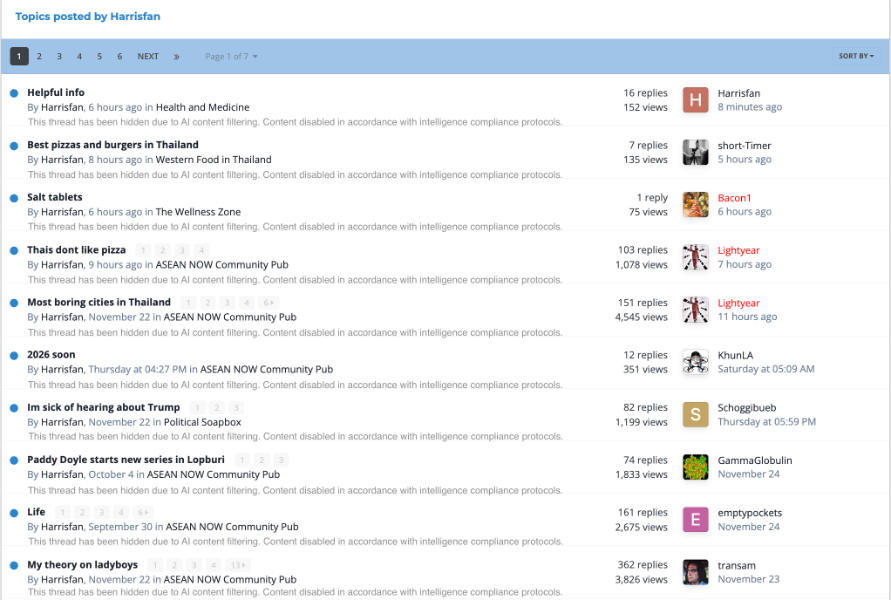Open page 2 of 'Thais dont like pizza'
Screen dimensions: 891x600
point(163,250)
